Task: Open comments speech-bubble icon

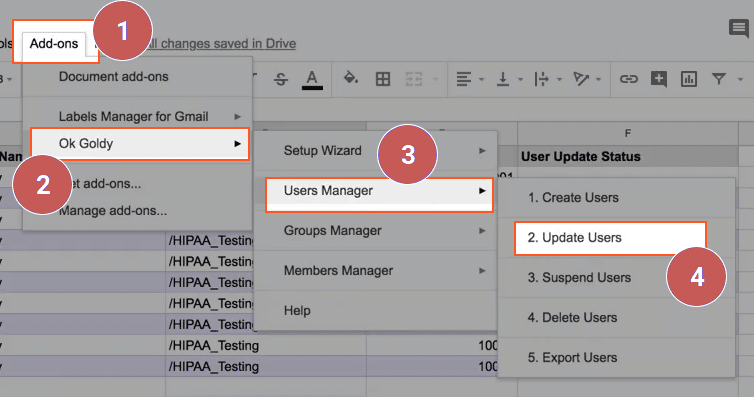Action: 739,29
